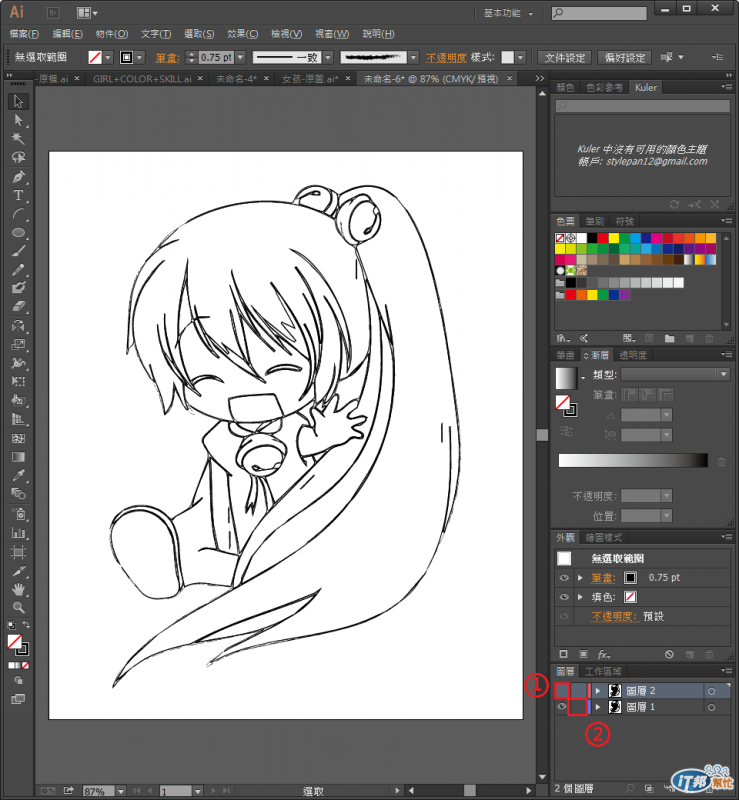This screenshot has width=739, height=800.
Task: Expand 筆畫 row in appearance panel
Action: click(580, 578)
